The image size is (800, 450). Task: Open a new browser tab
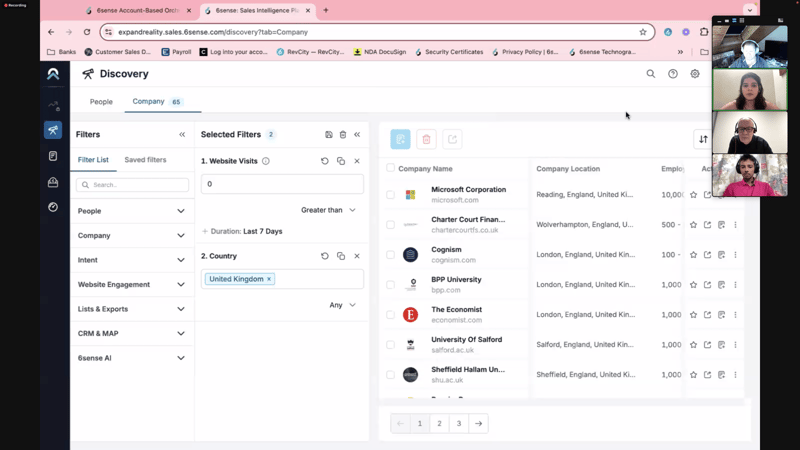coord(326,10)
